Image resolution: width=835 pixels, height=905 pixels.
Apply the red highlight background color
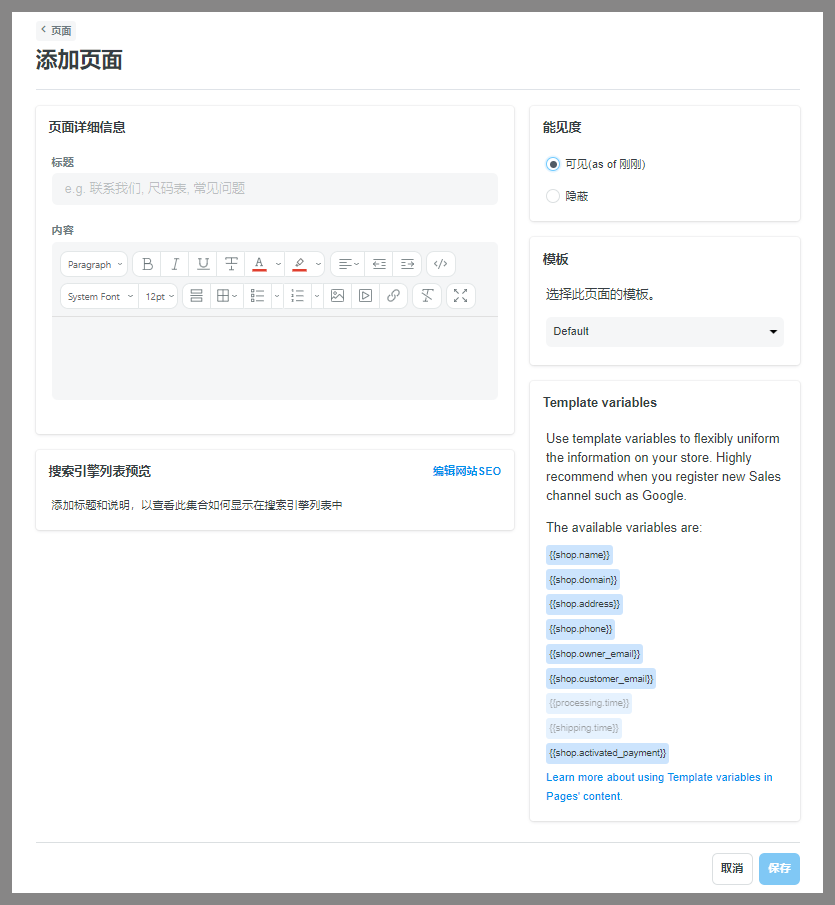[299, 264]
